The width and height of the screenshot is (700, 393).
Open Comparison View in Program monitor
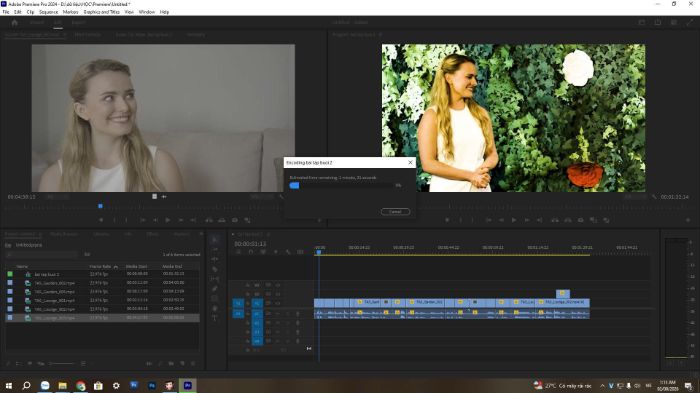593,220
